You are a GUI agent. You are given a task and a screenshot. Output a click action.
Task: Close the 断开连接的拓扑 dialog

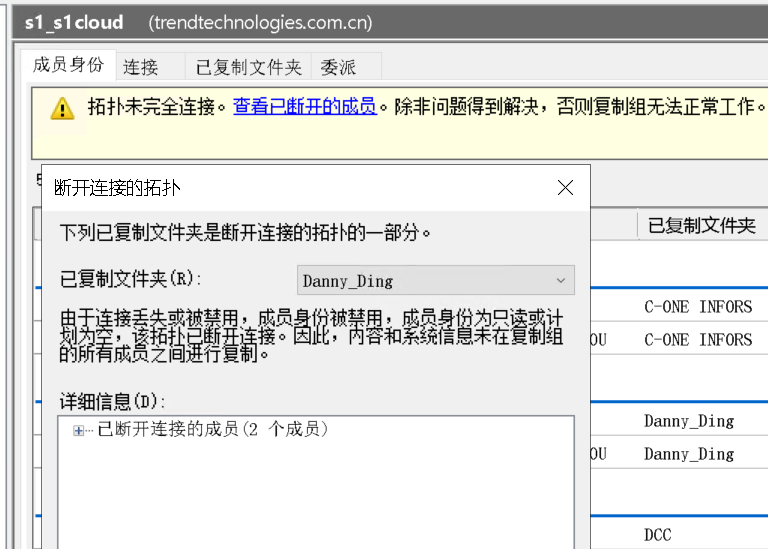click(565, 188)
